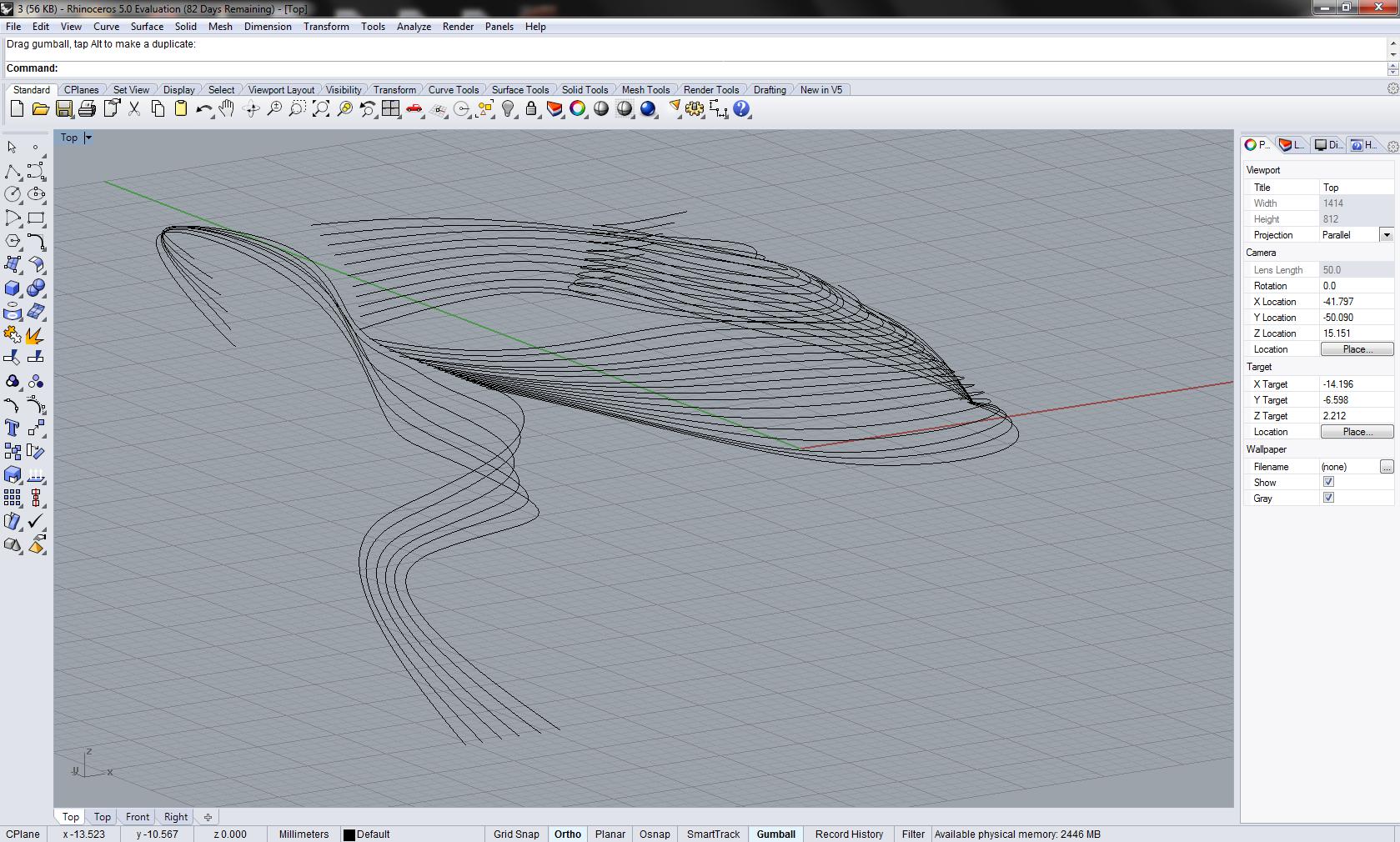
Task: Open the Filter pane in status bar
Action: click(913, 834)
